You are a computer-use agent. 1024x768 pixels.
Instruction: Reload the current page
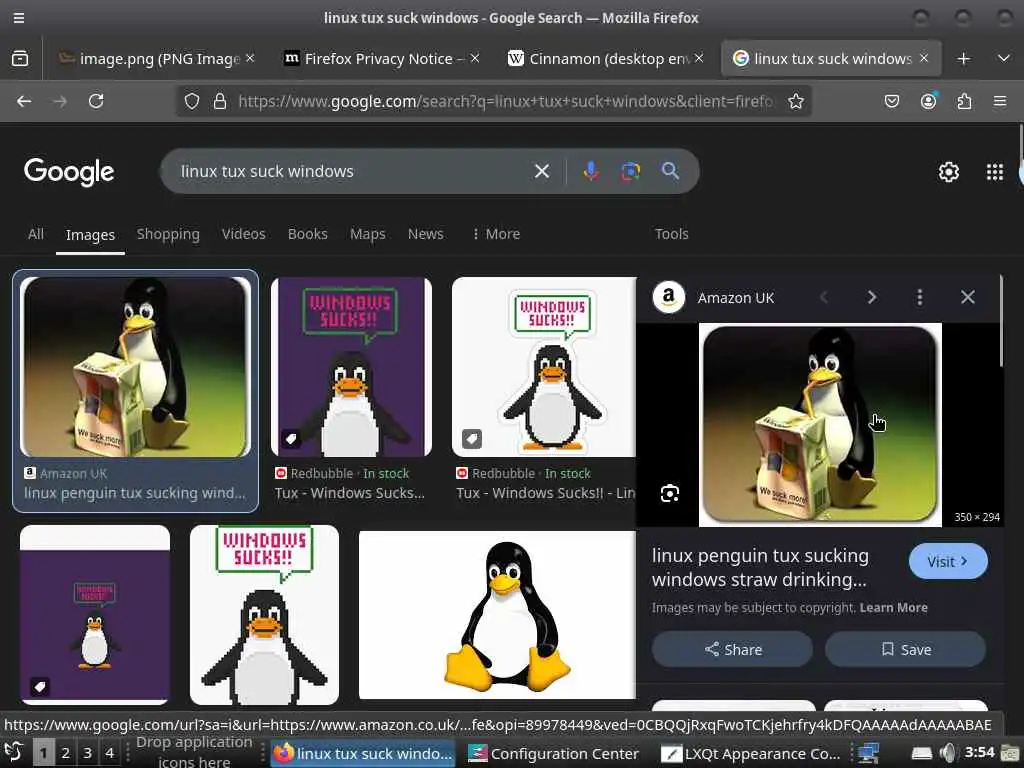coord(96,101)
